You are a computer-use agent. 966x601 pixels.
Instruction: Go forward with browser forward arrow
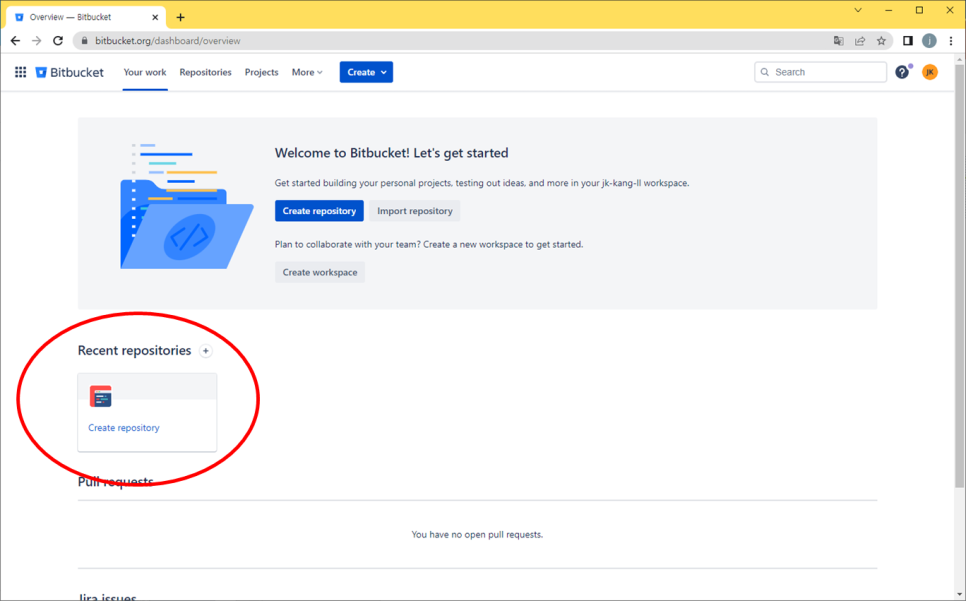click(x=36, y=41)
